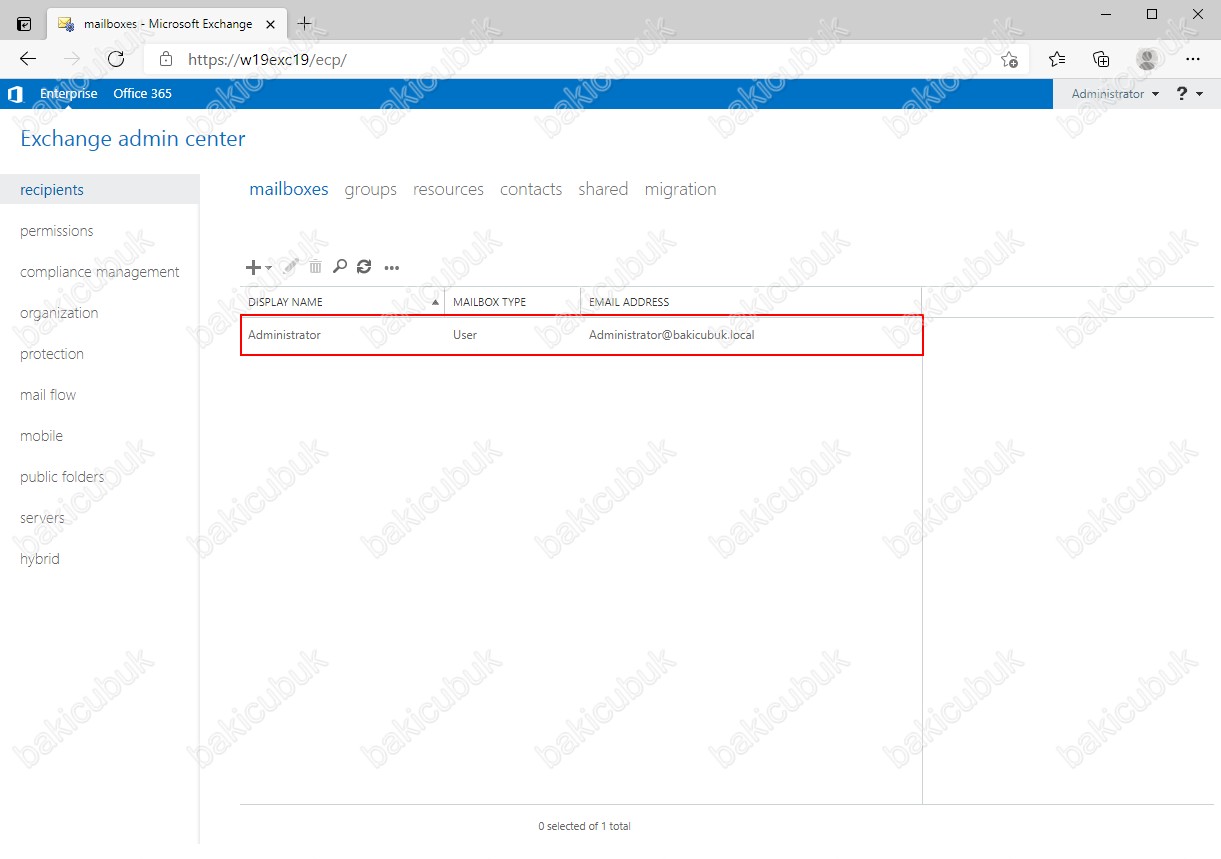The width and height of the screenshot is (1221, 859).
Task: Select the Administrator mailbox row
Action: [581, 335]
